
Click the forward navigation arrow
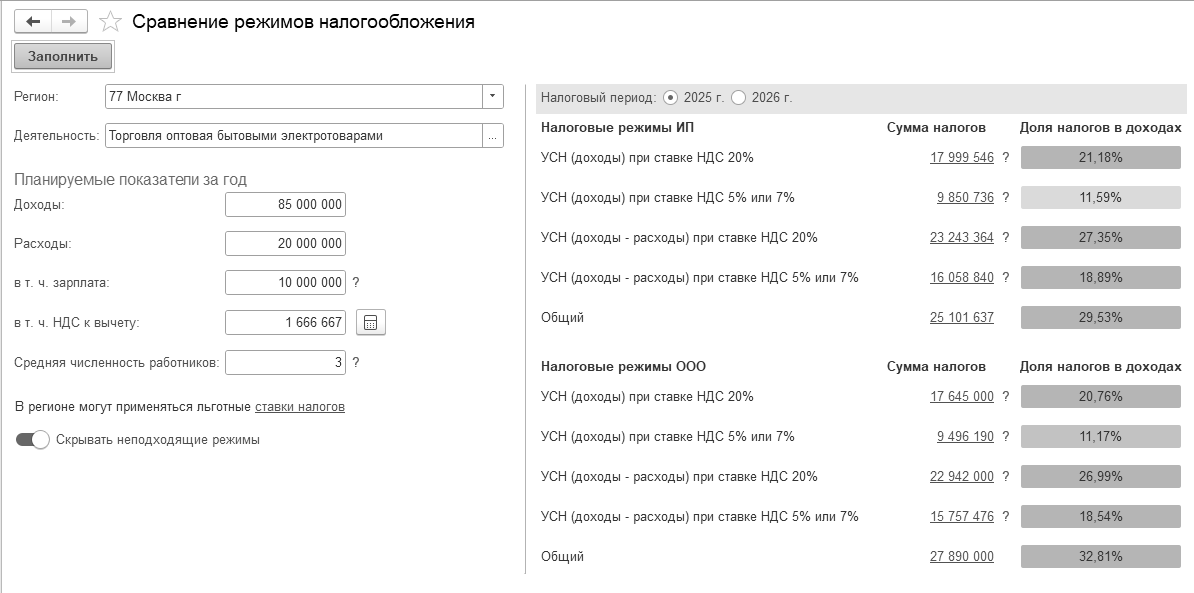click(x=69, y=21)
